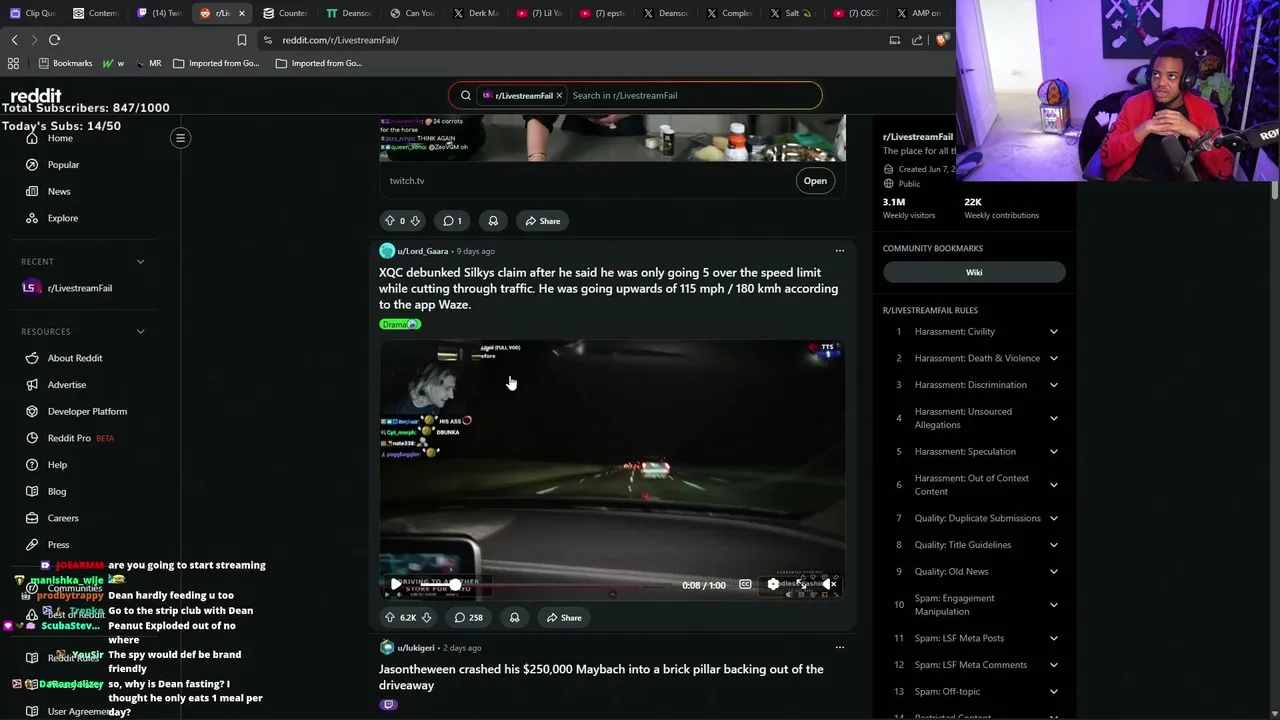Open the 258 comments on XQC post
The image size is (1280, 720).
pos(469,618)
